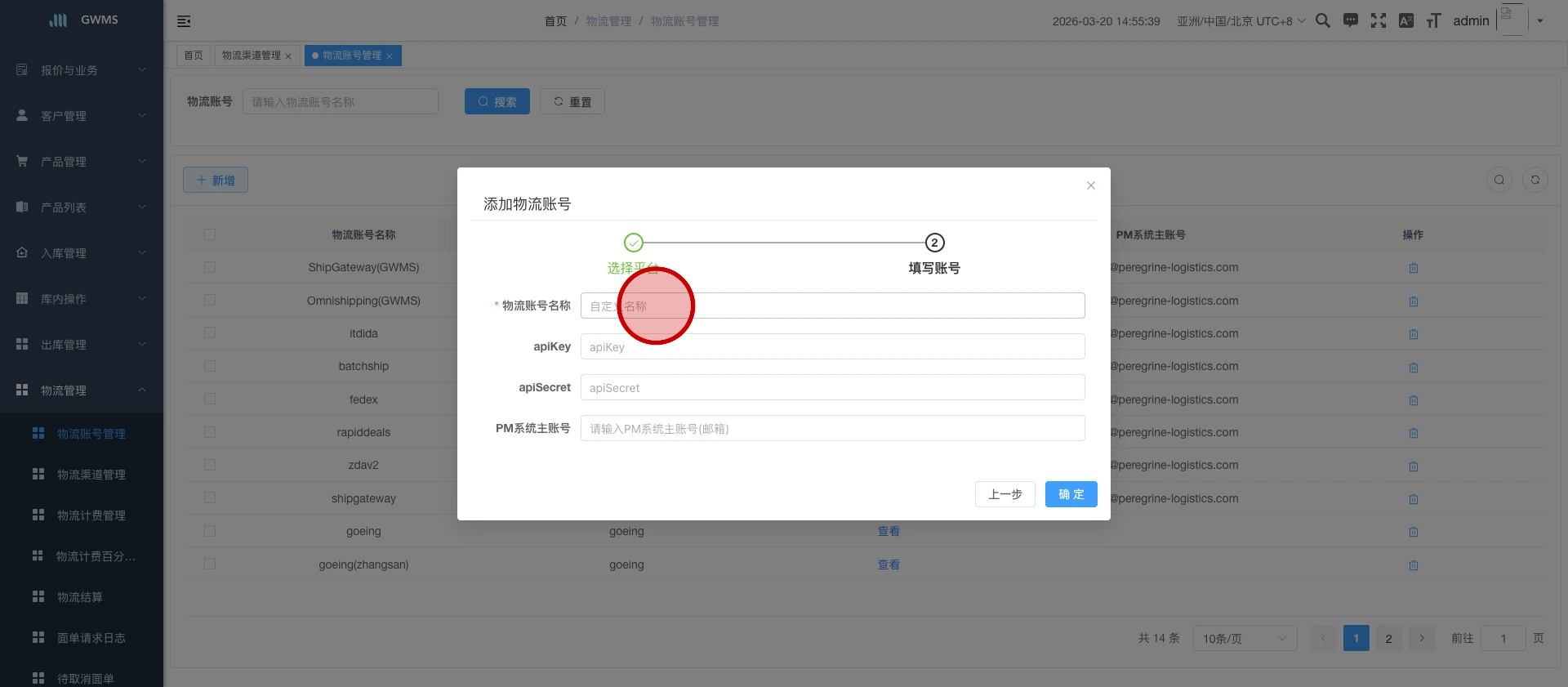Delete the shipgateway row via trash icon

click(1414, 499)
